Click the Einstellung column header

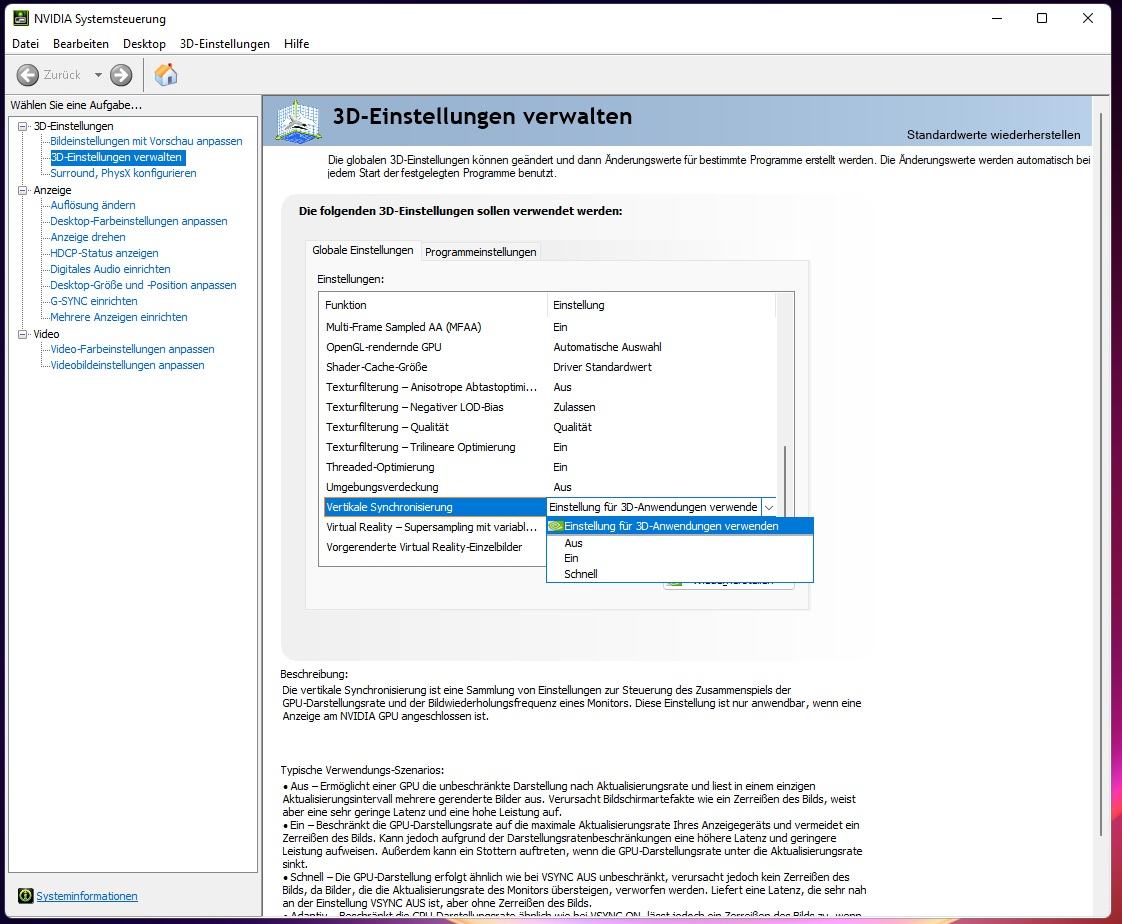point(661,305)
